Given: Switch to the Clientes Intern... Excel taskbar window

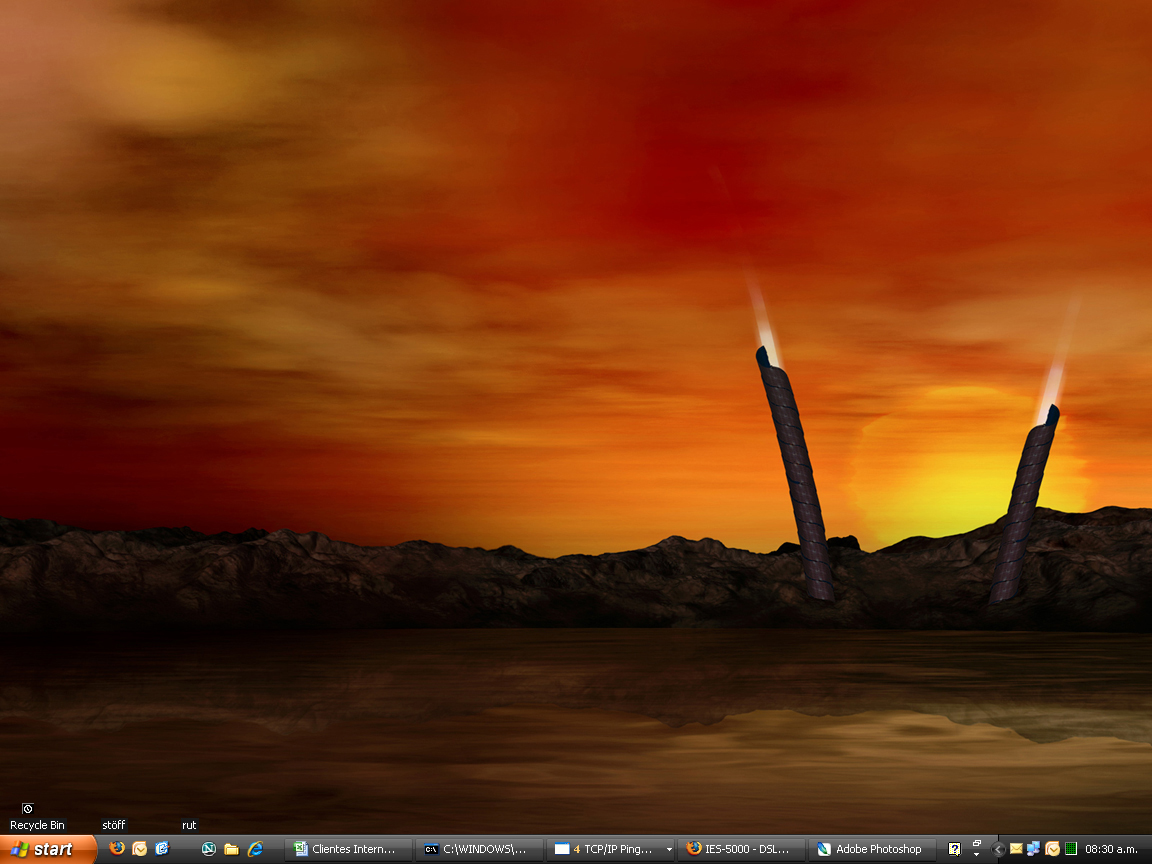Looking at the screenshot, I should (350, 849).
